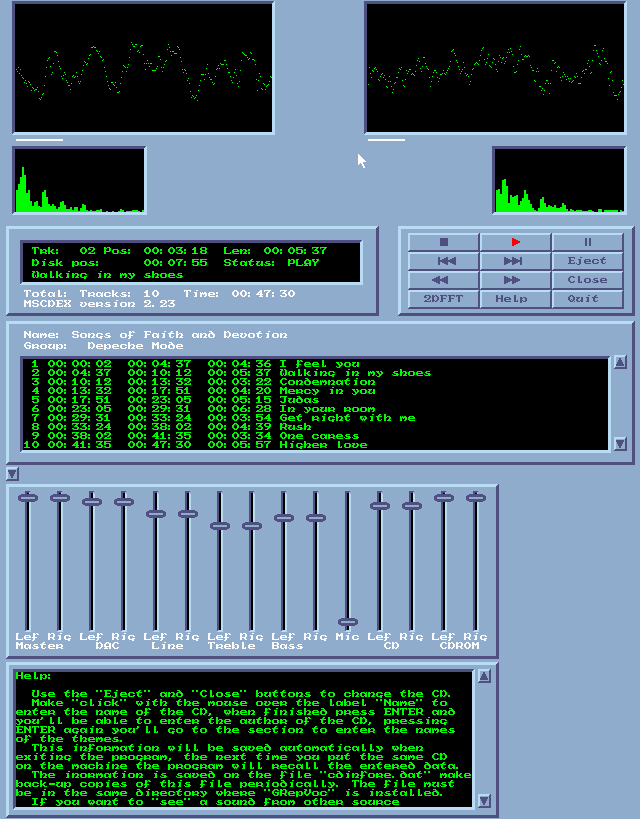Click the Master Left volume slider knob
Screen dimensions: 640x819
tap(28, 498)
